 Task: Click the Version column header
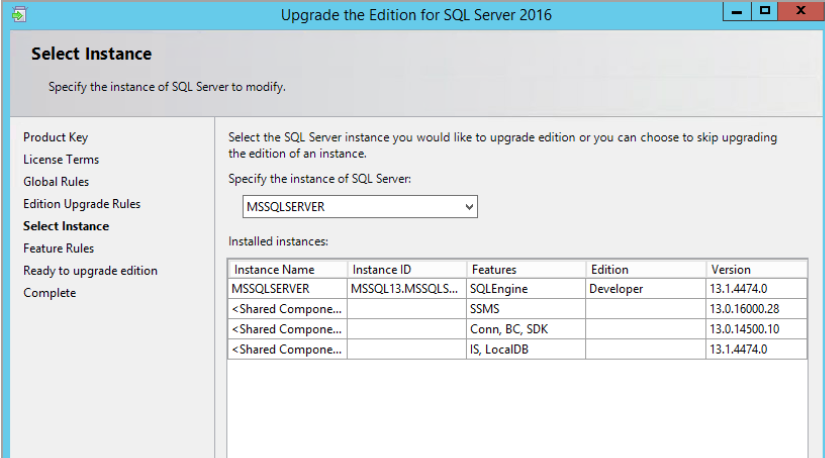(756, 270)
